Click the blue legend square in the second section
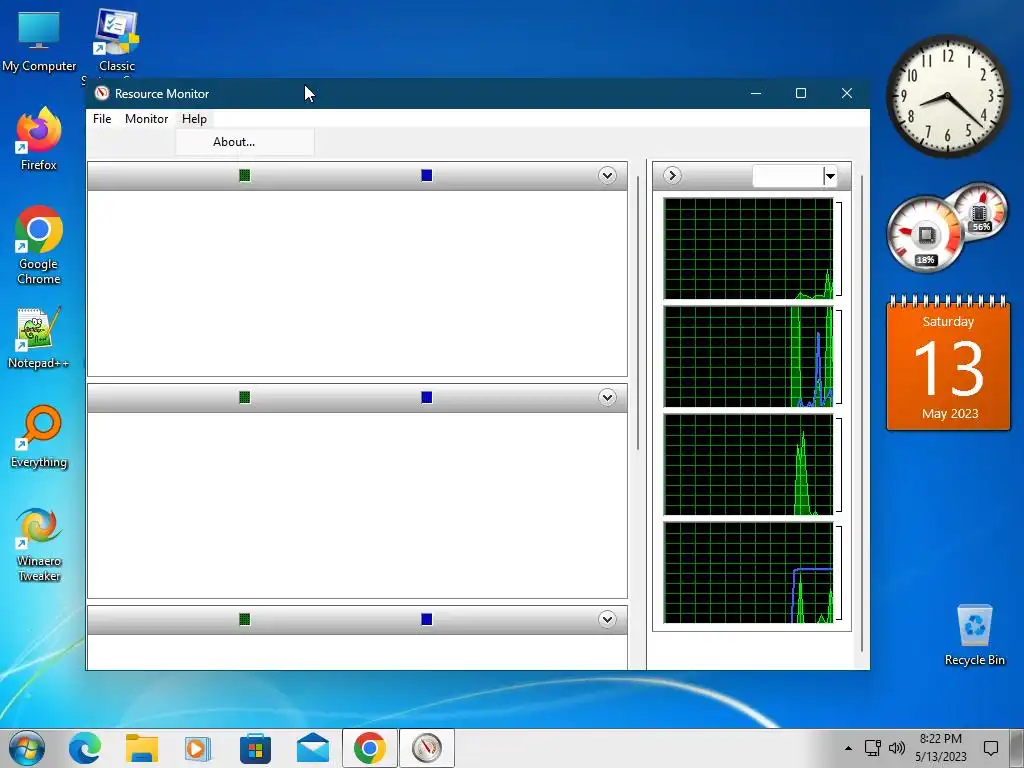Screen dimensions: 1024x768 point(426,398)
